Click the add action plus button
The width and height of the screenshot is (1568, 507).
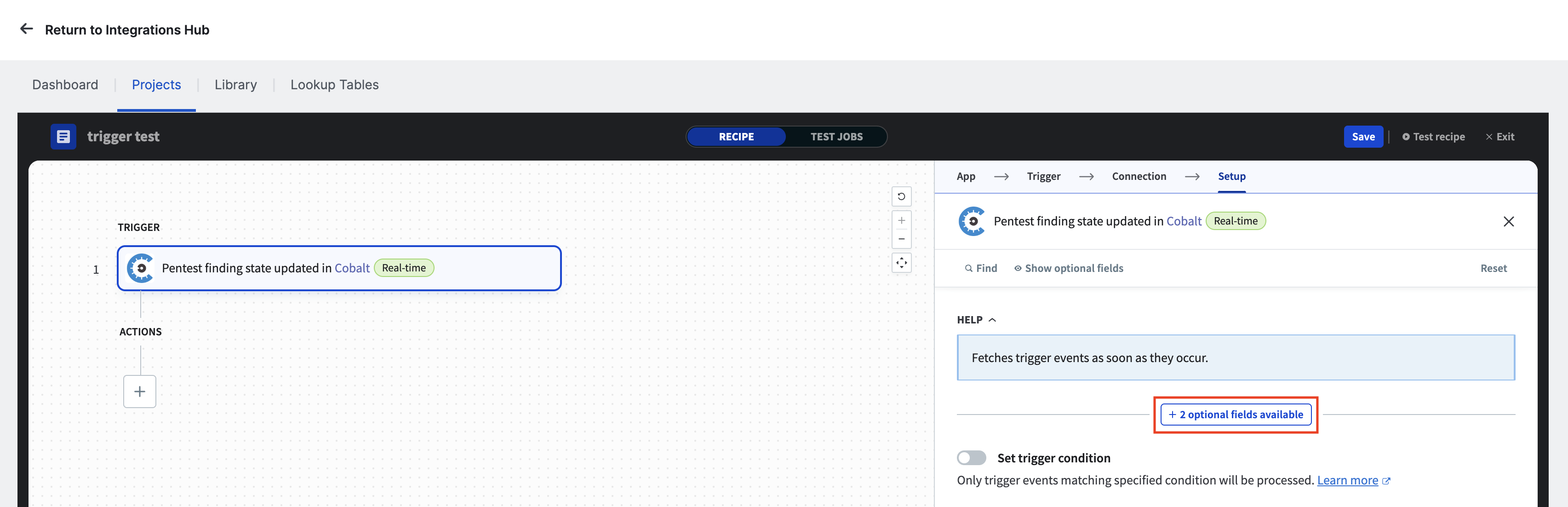tap(140, 391)
